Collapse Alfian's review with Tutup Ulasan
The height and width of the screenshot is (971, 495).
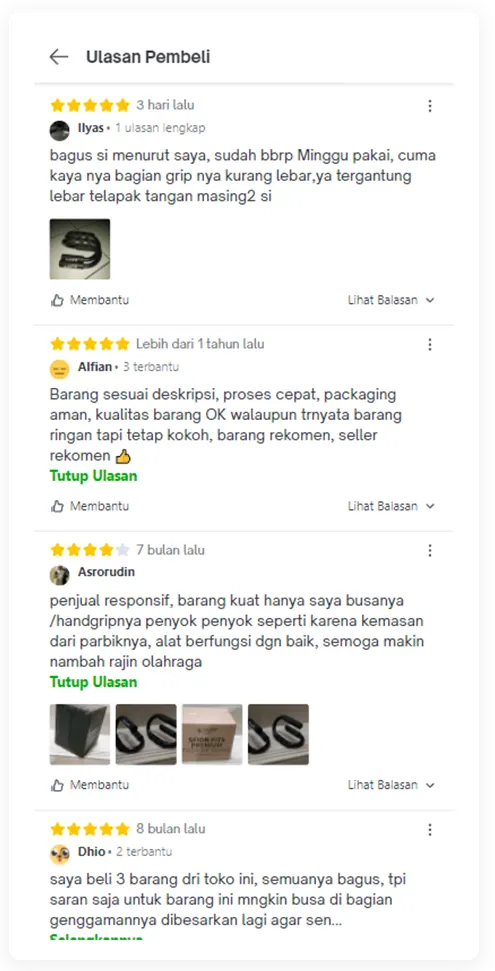94,476
